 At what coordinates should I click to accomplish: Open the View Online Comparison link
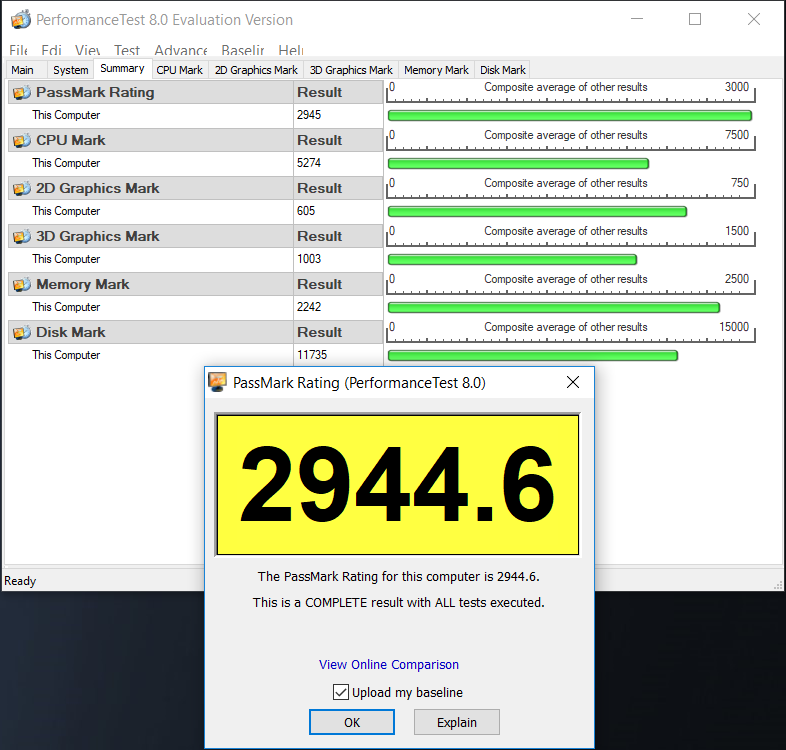388,664
